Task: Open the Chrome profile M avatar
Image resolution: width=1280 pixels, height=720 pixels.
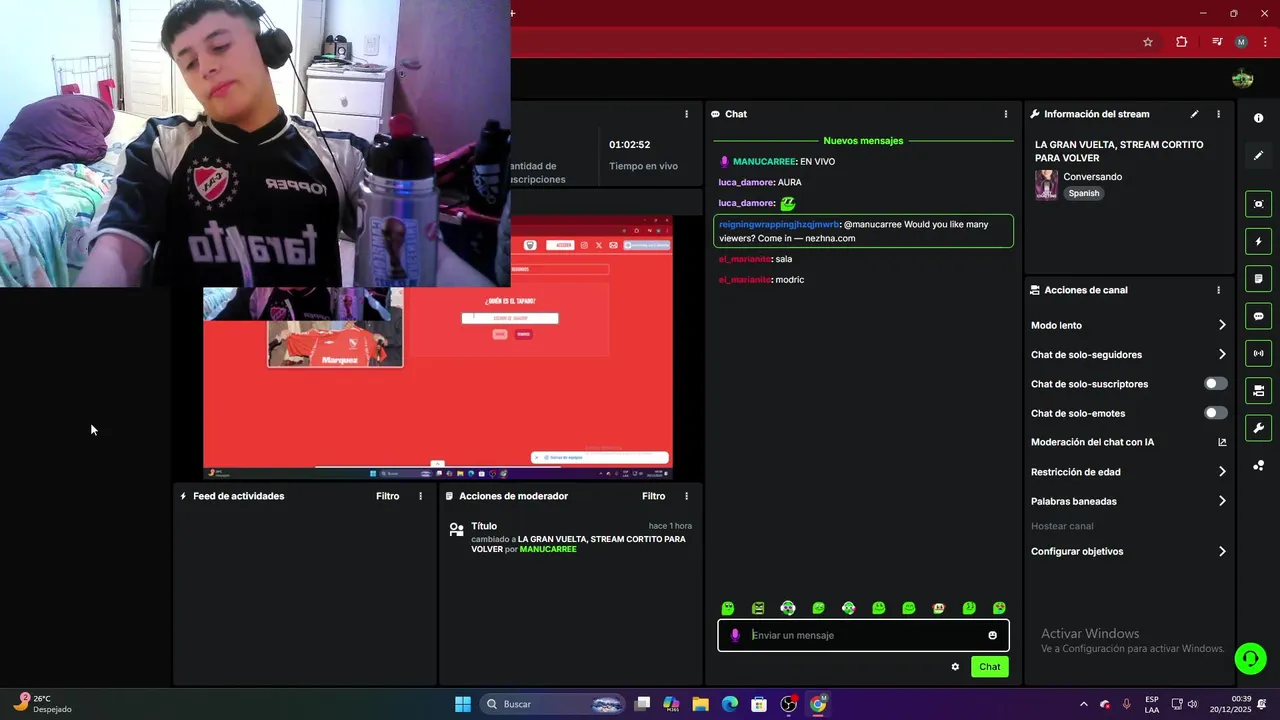Action: [1241, 42]
